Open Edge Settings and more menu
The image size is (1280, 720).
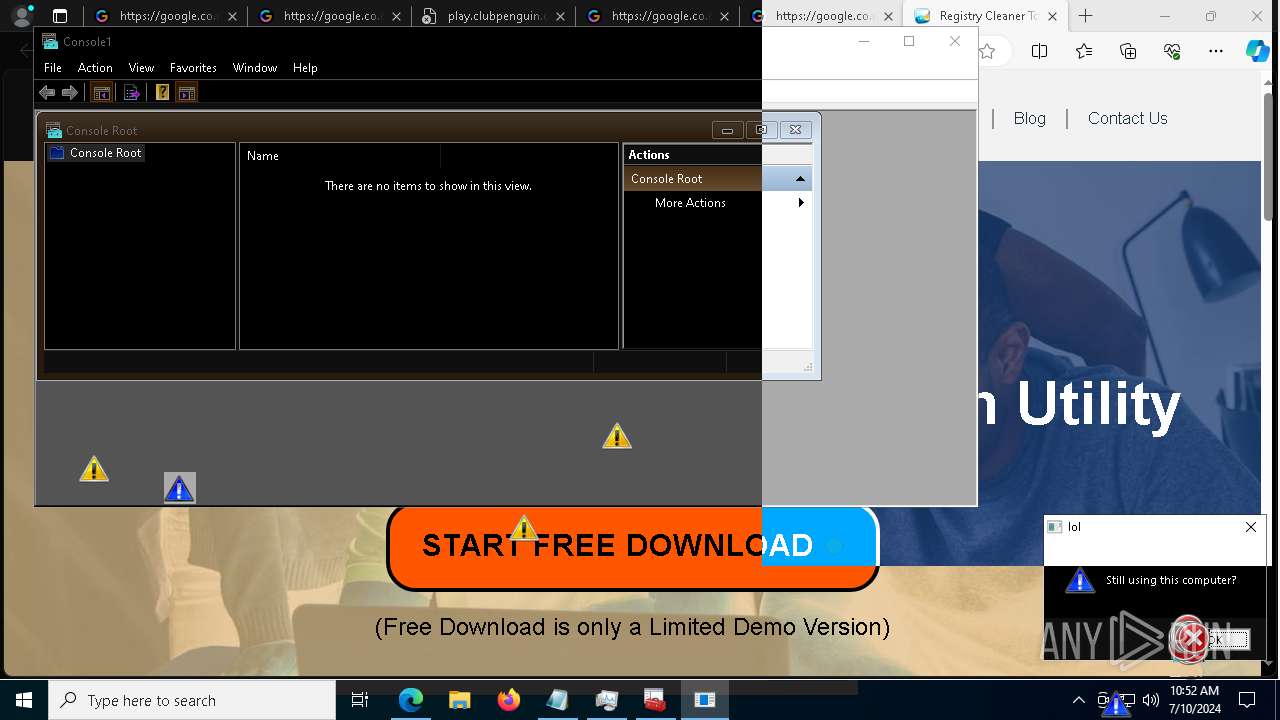(x=1216, y=51)
